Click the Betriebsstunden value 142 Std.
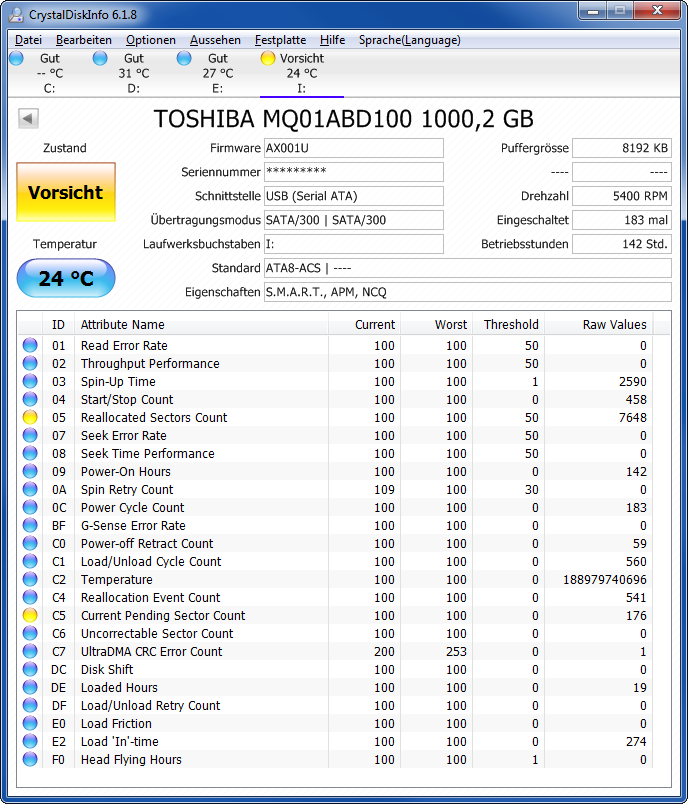Screen dimensions: 688x804 coord(622,244)
